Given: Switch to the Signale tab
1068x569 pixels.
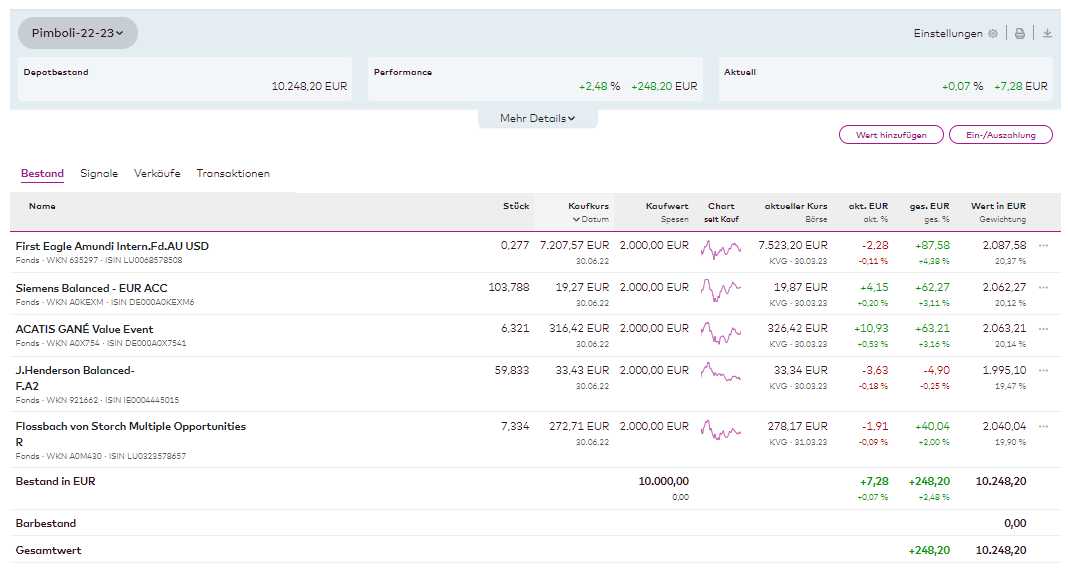Looking at the screenshot, I should click(99, 173).
